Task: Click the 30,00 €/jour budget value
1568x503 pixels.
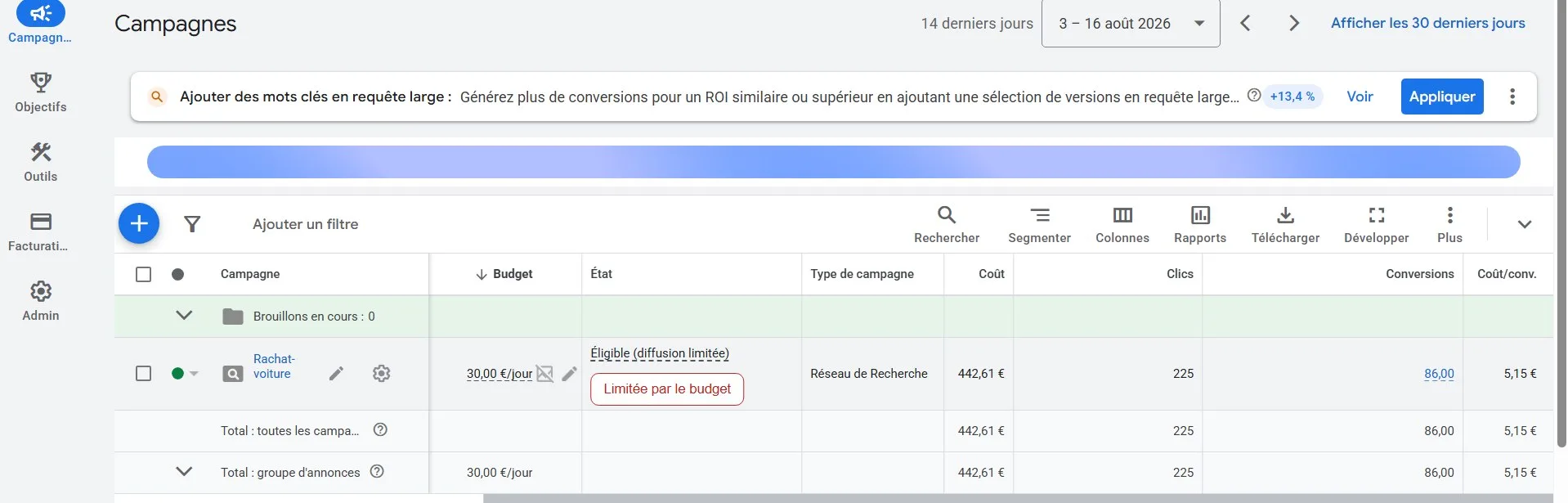Action: click(500, 374)
